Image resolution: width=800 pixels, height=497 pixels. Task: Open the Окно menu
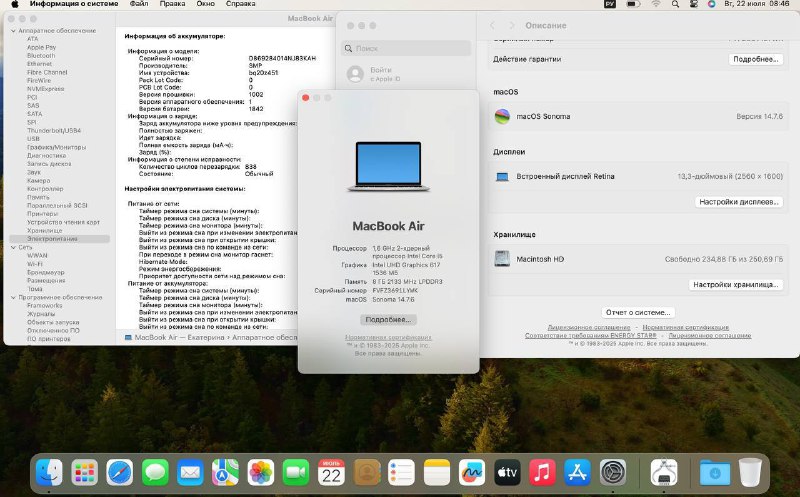(205, 4)
